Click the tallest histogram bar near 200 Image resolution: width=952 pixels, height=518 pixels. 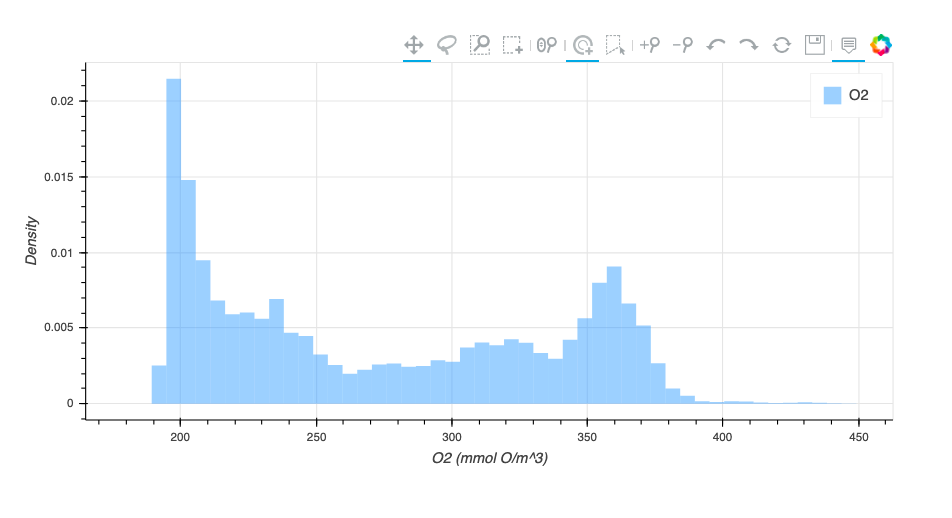[x=174, y=240]
